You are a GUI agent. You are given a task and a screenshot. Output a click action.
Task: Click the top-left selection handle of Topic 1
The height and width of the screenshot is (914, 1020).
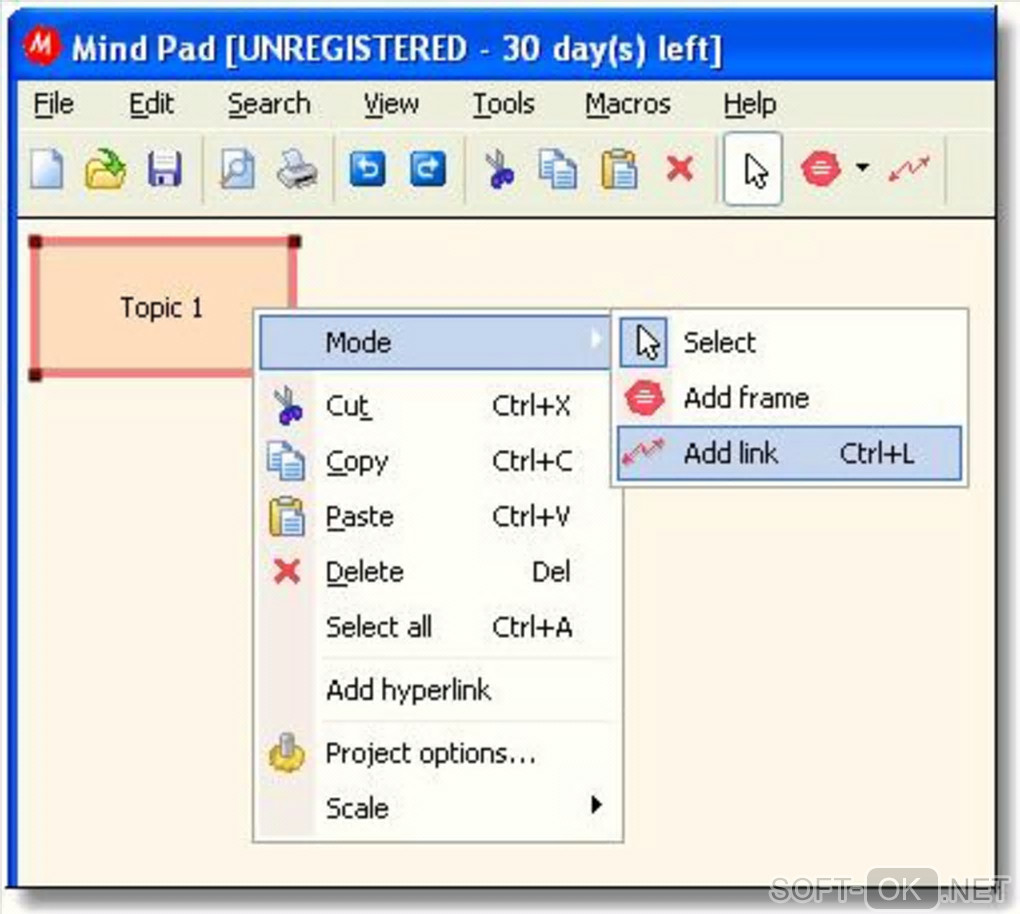coord(36,242)
